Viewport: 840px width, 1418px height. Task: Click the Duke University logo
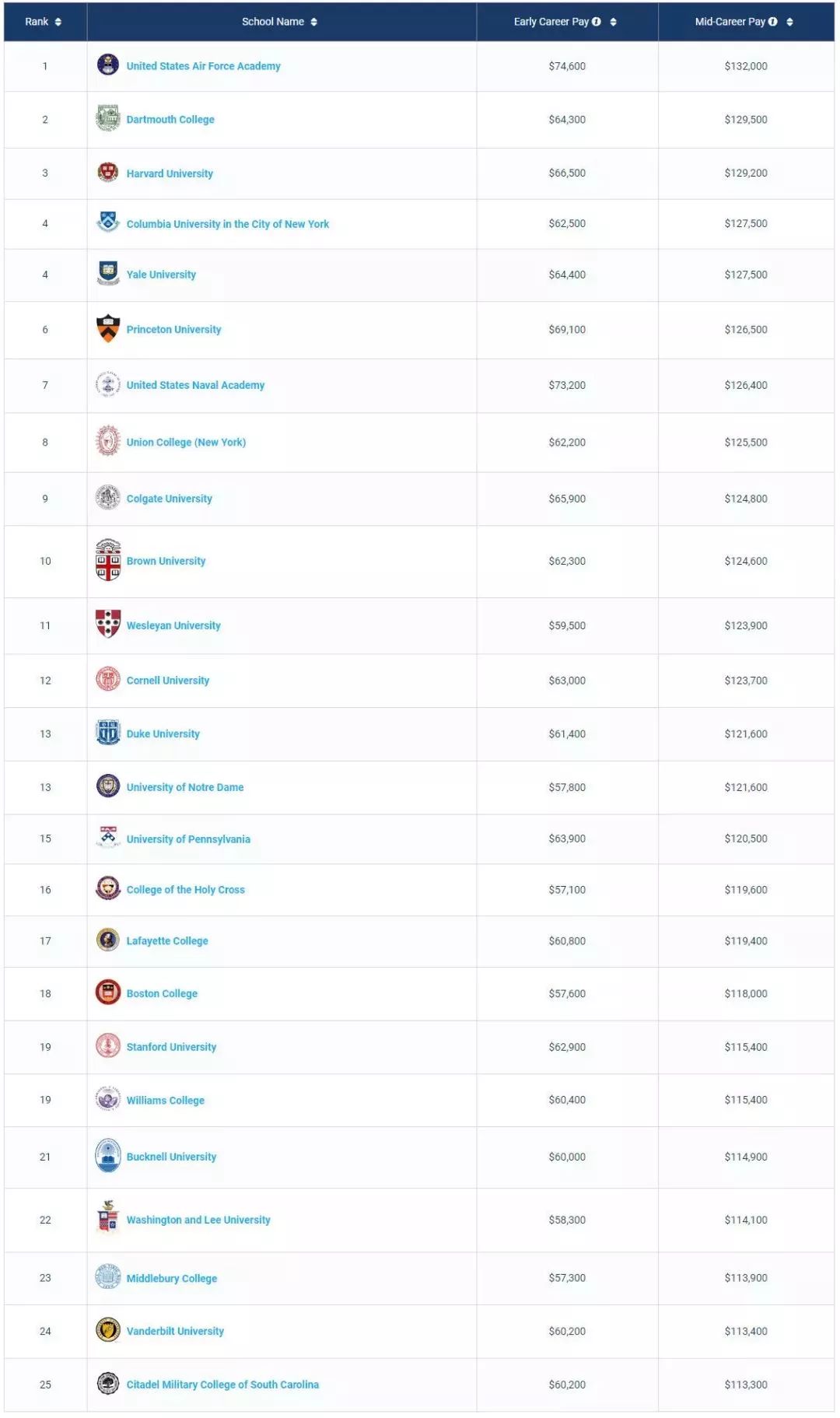(x=108, y=733)
